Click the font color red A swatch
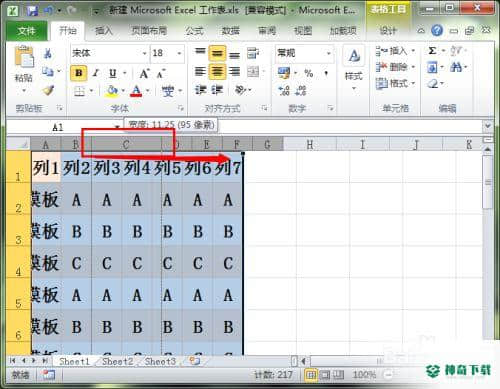Image resolution: width=500 pixels, height=389 pixels. click(x=136, y=90)
